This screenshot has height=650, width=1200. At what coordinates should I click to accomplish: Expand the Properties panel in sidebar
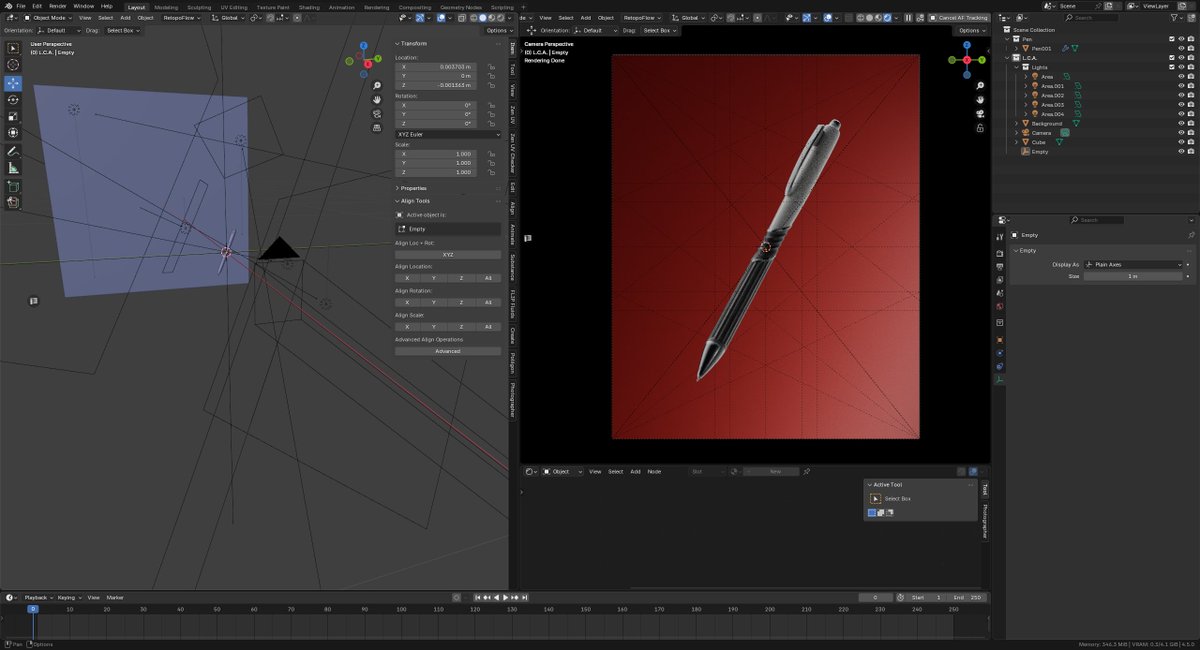pyautogui.click(x=413, y=188)
